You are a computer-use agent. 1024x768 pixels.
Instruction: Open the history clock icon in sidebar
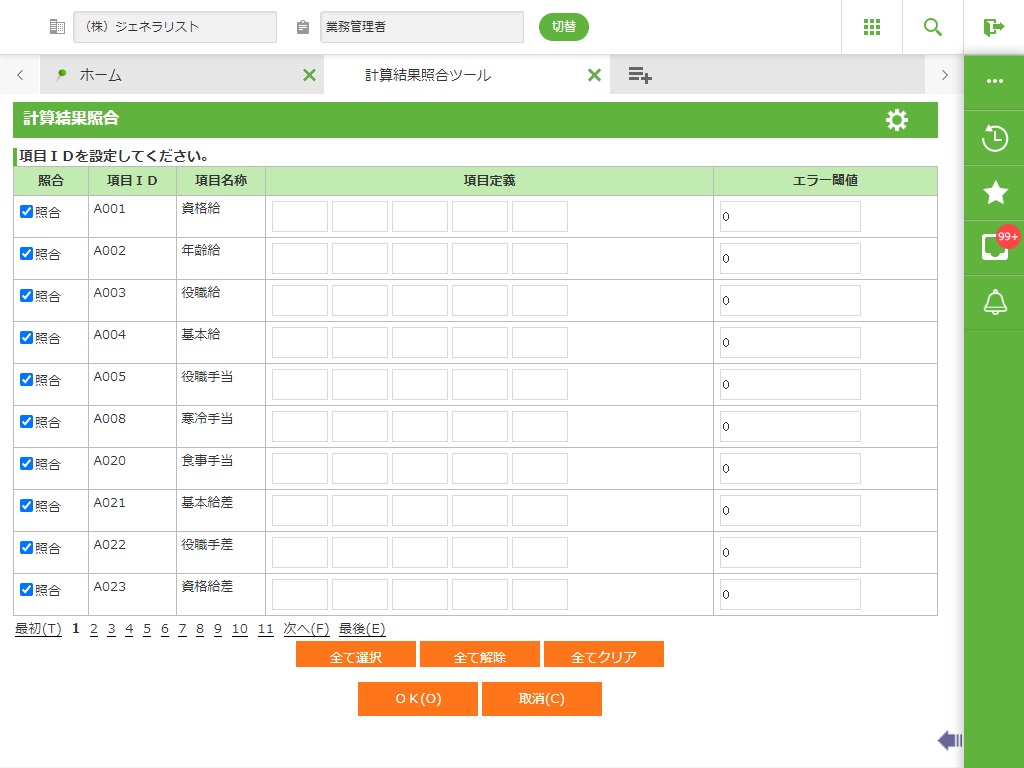995,138
